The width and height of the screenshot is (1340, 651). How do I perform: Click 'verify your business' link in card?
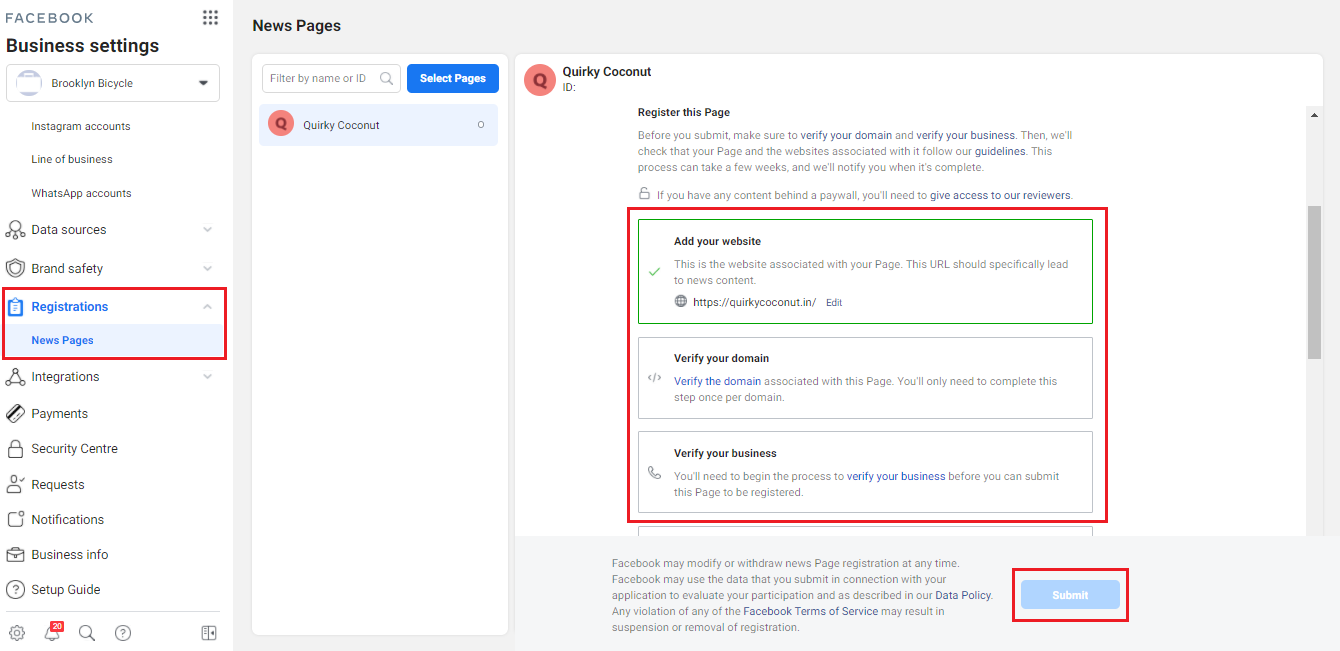(896, 476)
